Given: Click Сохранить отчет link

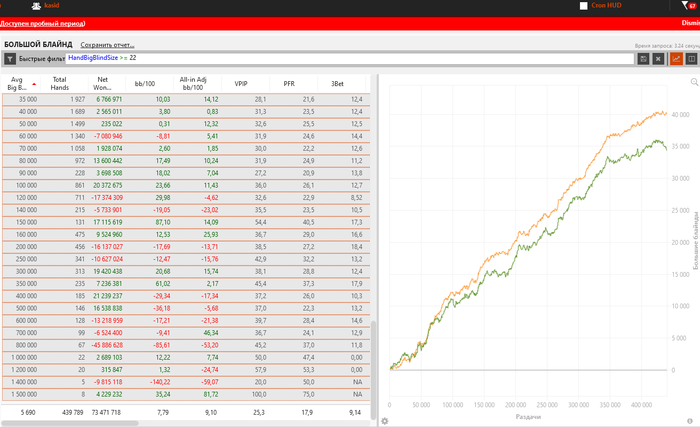Looking at the screenshot, I should 107,45.
